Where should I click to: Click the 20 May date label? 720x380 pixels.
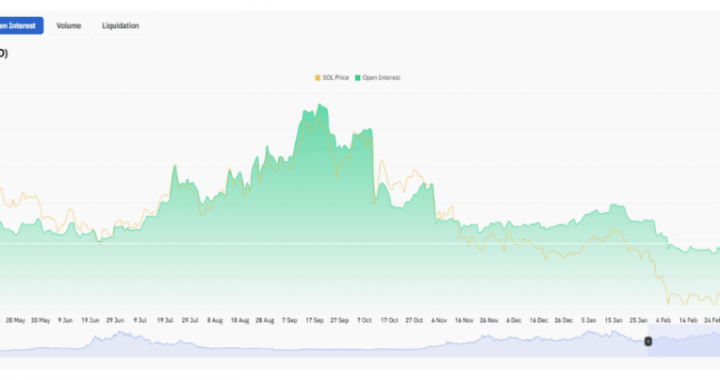[16, 320]
